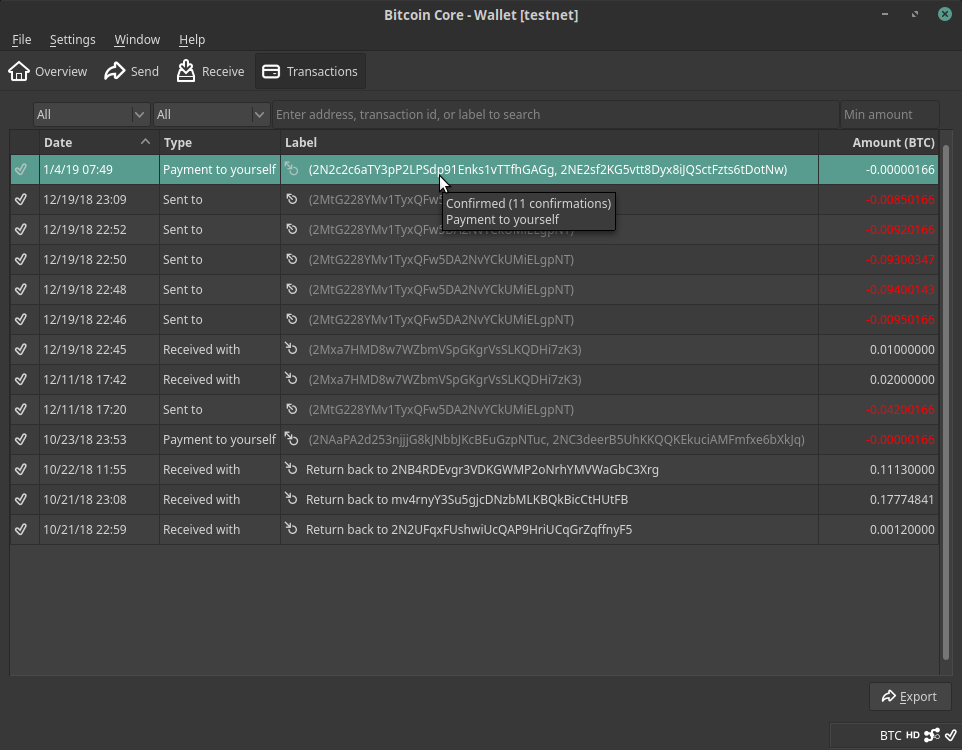Click confirmed checkmark icon for 12/19/18 22:46
Viewport: 962px width, 750px height.
(x=21, y=319)
